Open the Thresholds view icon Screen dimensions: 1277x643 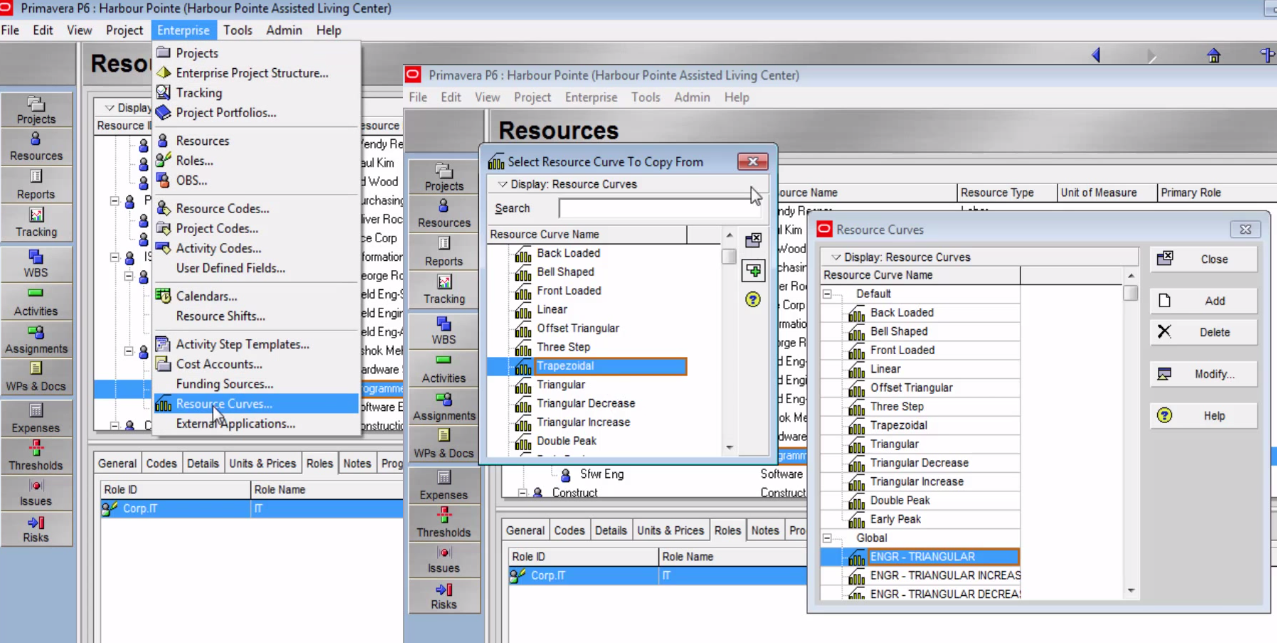click(37, 453)
